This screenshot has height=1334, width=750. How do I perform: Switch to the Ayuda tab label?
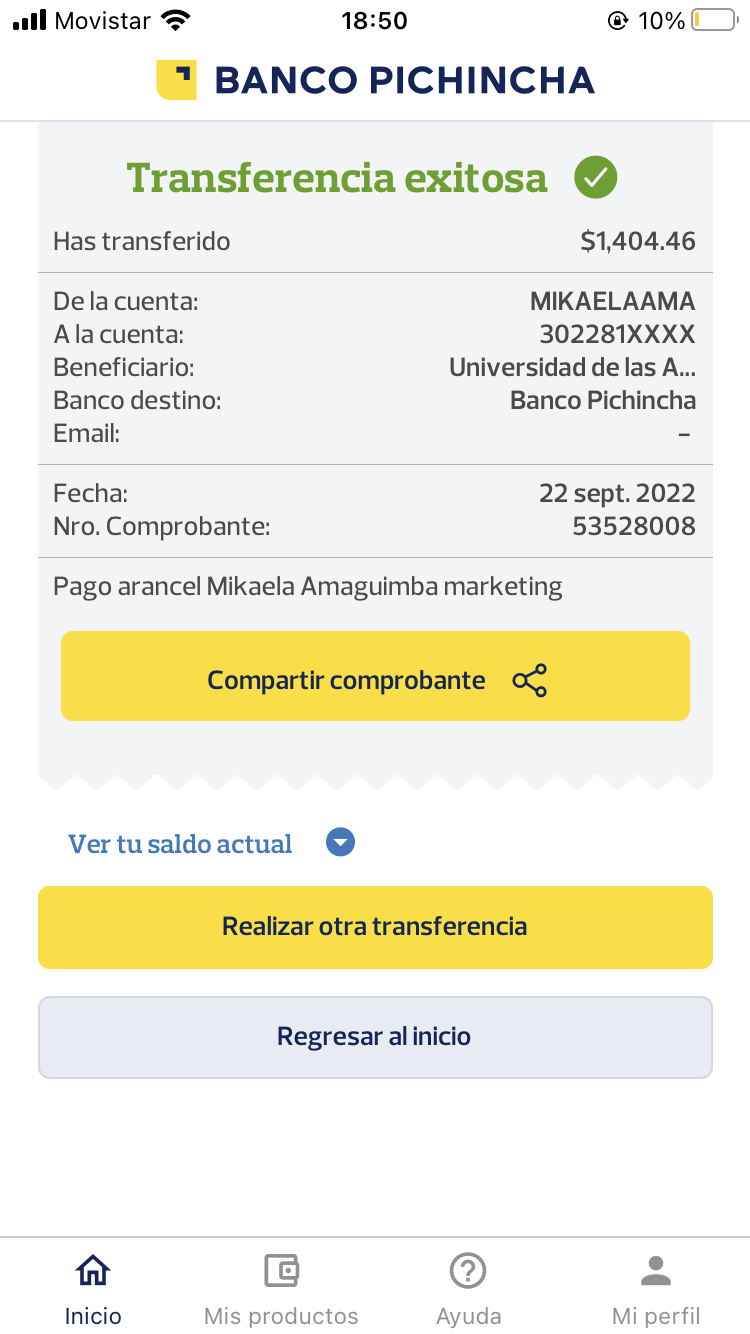[x=468, y=1316]
